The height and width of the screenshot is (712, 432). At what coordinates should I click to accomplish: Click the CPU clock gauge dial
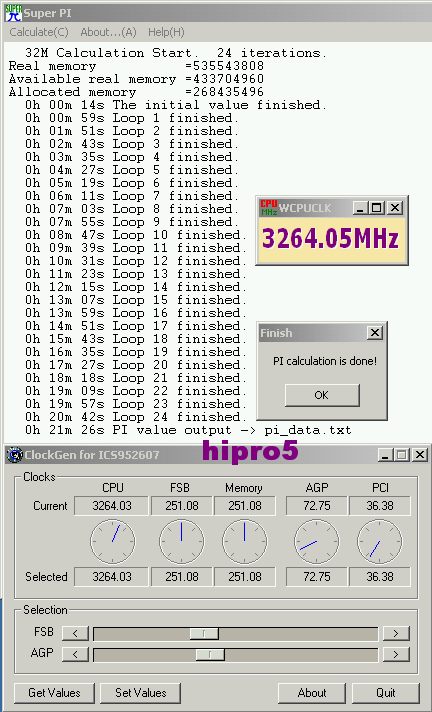(x=113, y=542)
